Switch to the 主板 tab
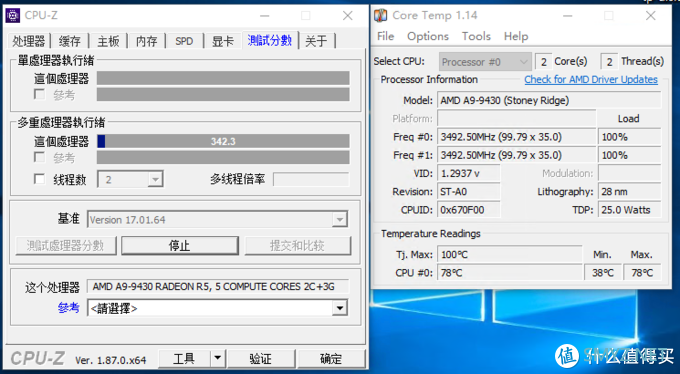 click(108, 41)
